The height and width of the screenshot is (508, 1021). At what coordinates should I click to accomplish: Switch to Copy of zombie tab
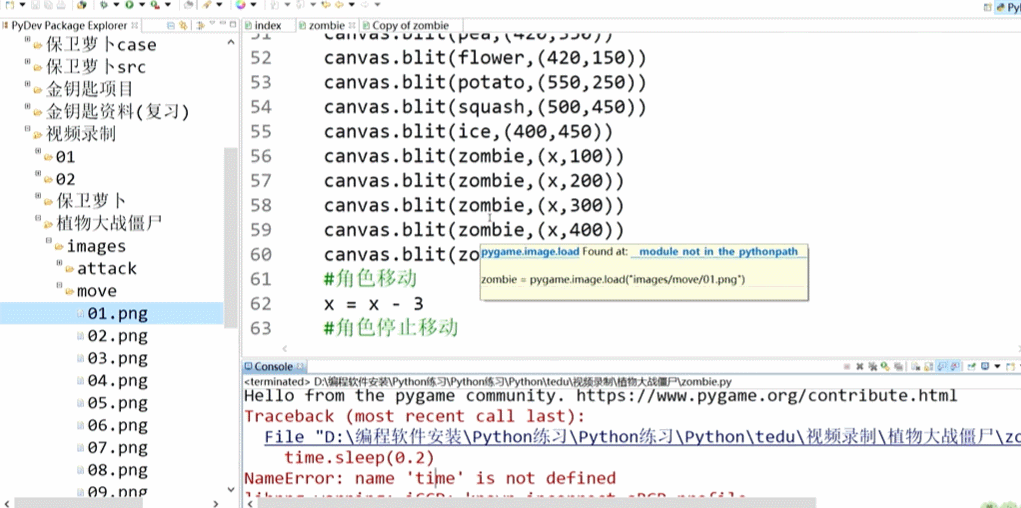(405, 25)
